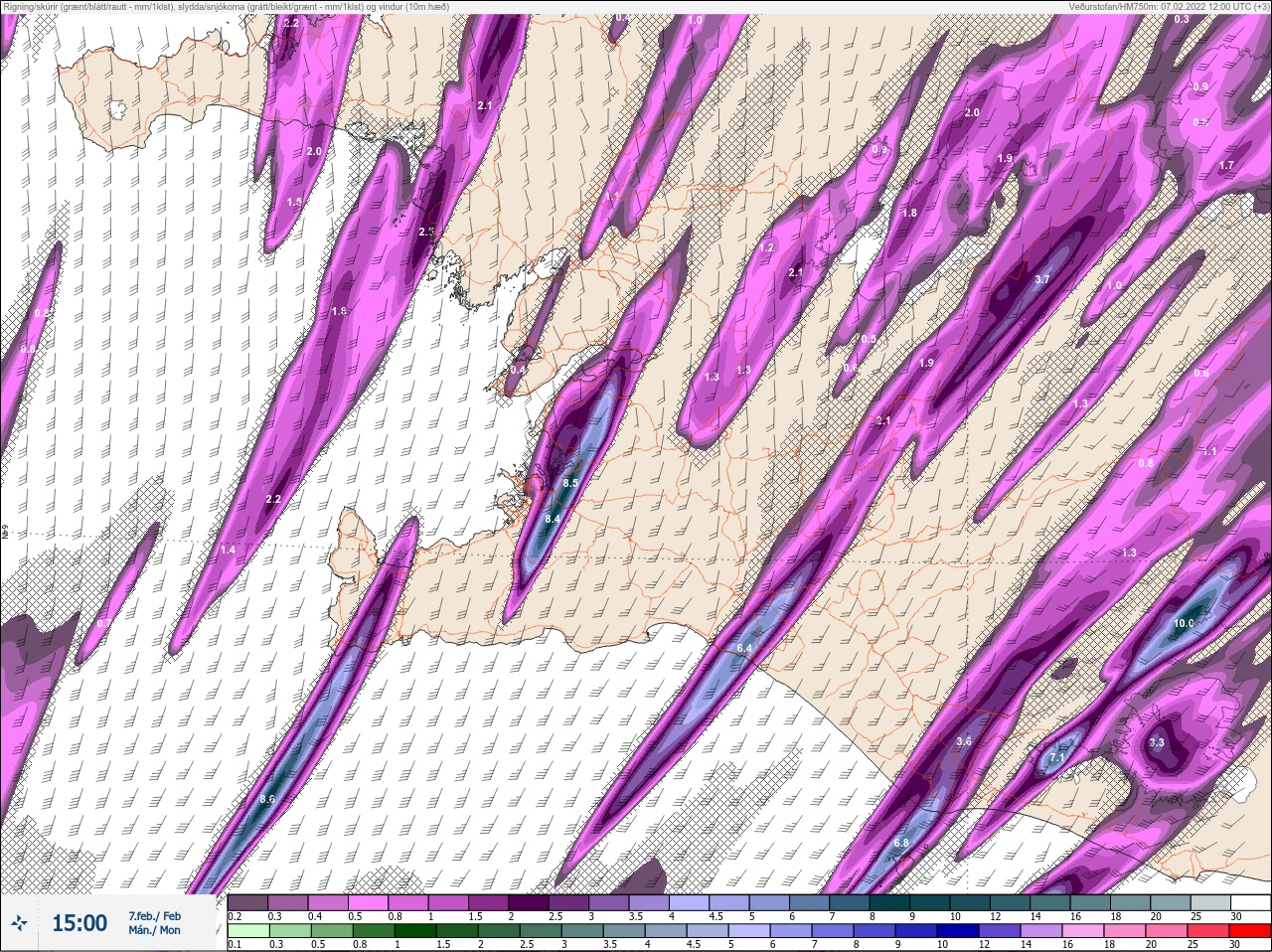Click the 10.0 precipitation value on map
Screen dimensions: 1272x952
[x=1183, y=623]
